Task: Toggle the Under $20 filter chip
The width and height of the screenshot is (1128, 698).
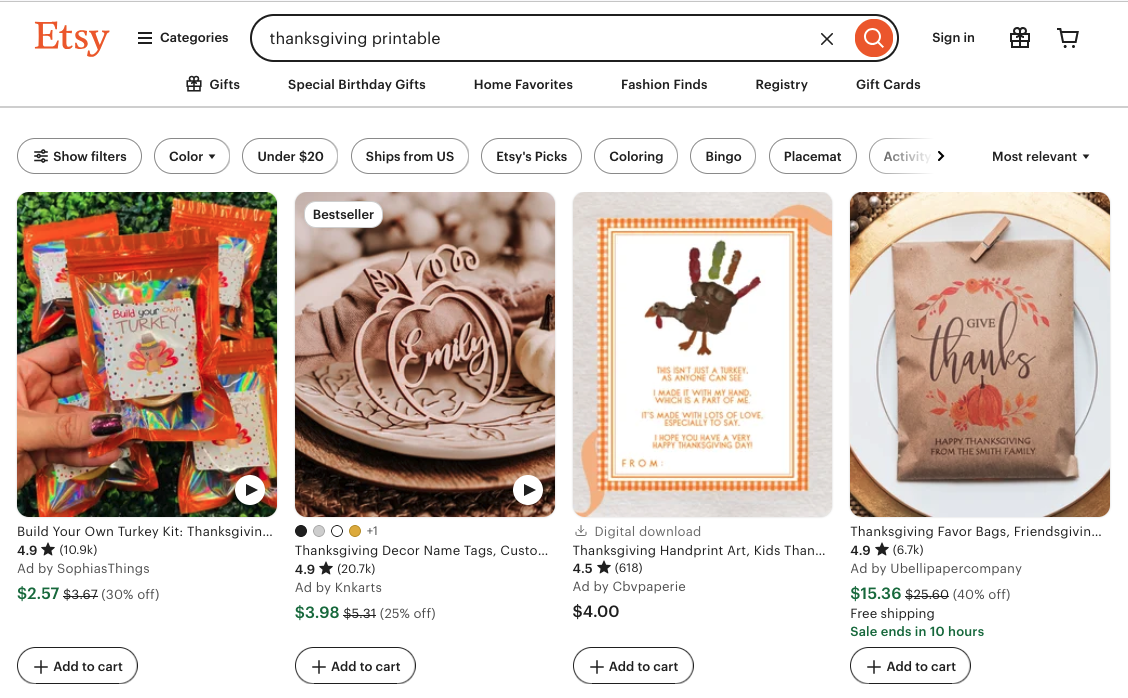Action: (x=290, y=156)
